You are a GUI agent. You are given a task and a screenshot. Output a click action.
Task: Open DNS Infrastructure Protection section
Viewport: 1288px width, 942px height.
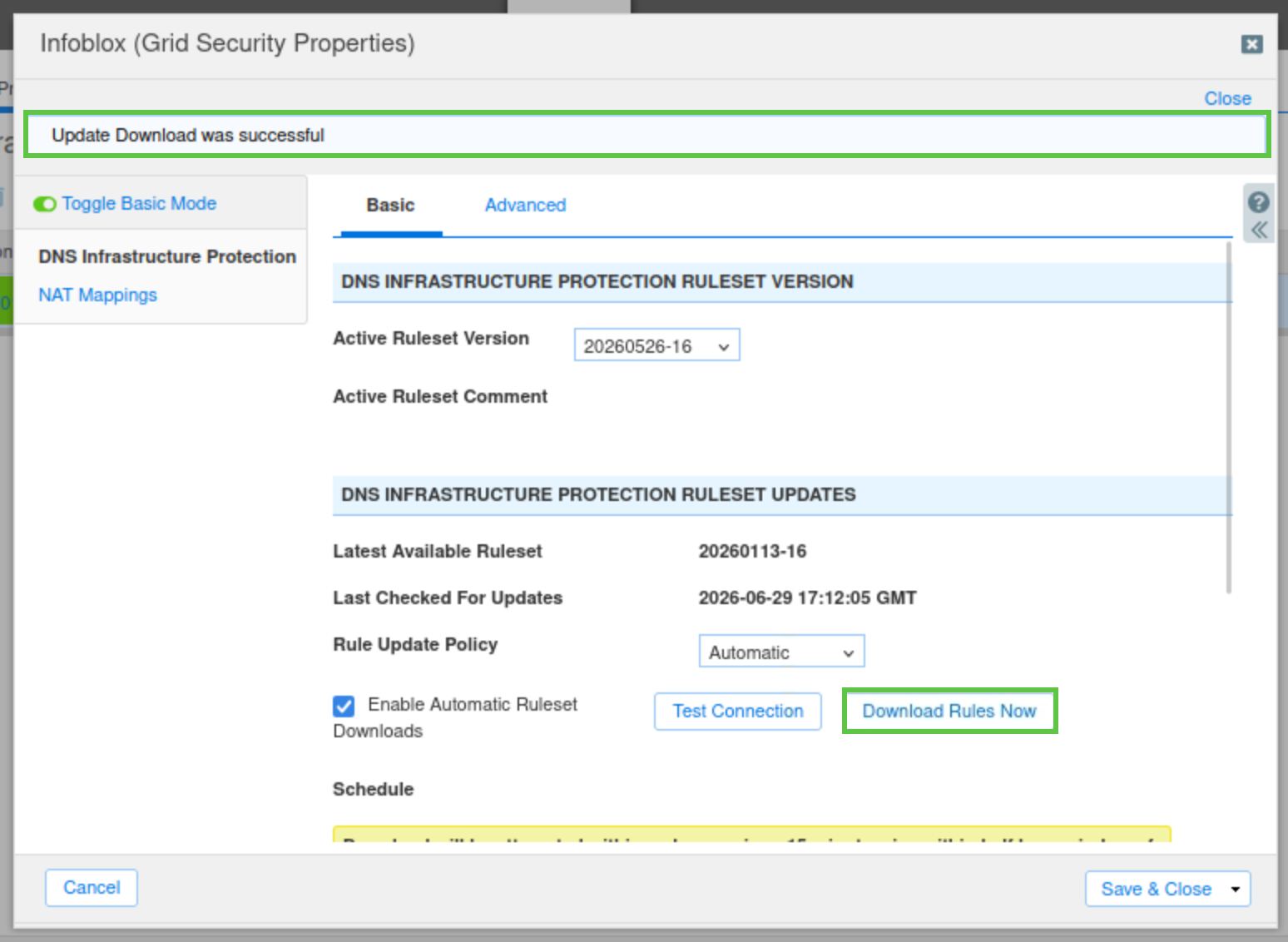pyautogui.click(x=167, y=256)
